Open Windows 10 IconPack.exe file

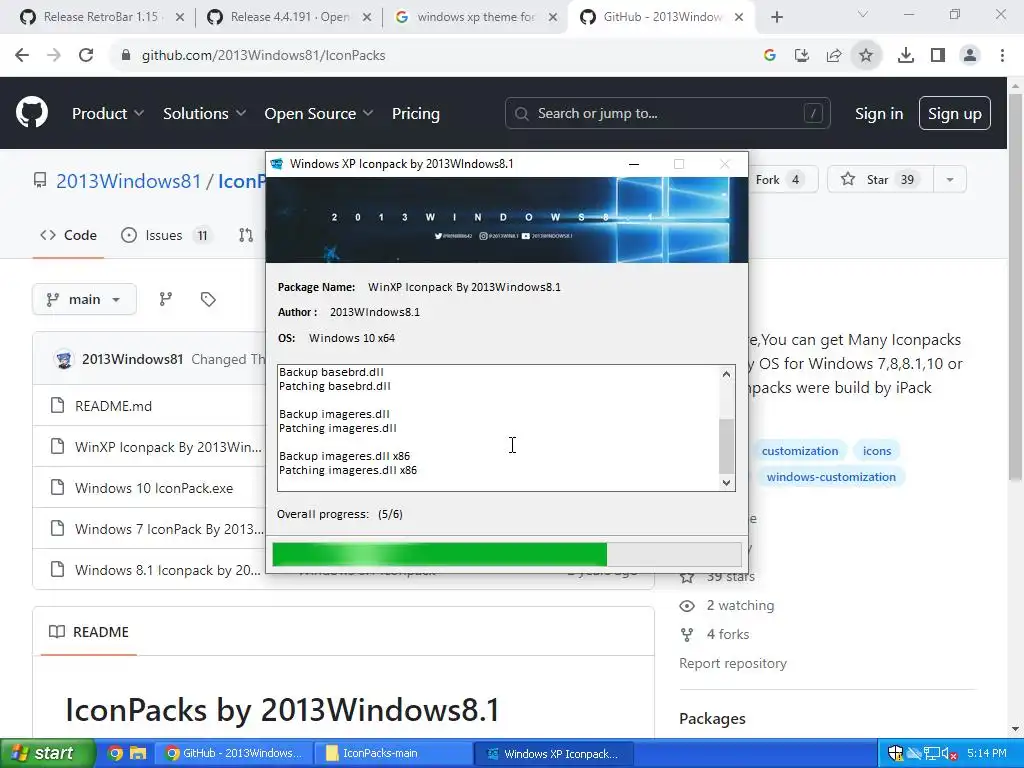154,488
